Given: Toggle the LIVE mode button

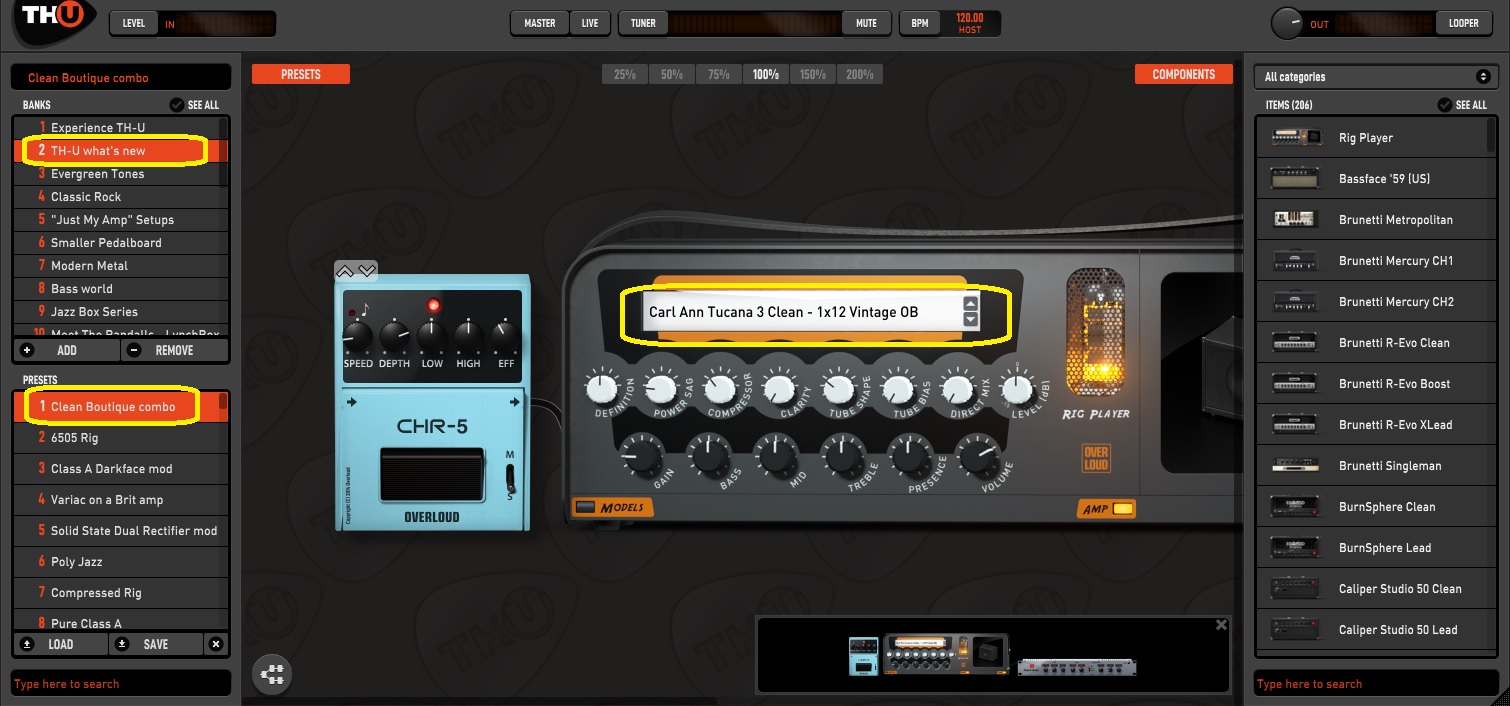Looking at the screenshot, I should [590, 23].
